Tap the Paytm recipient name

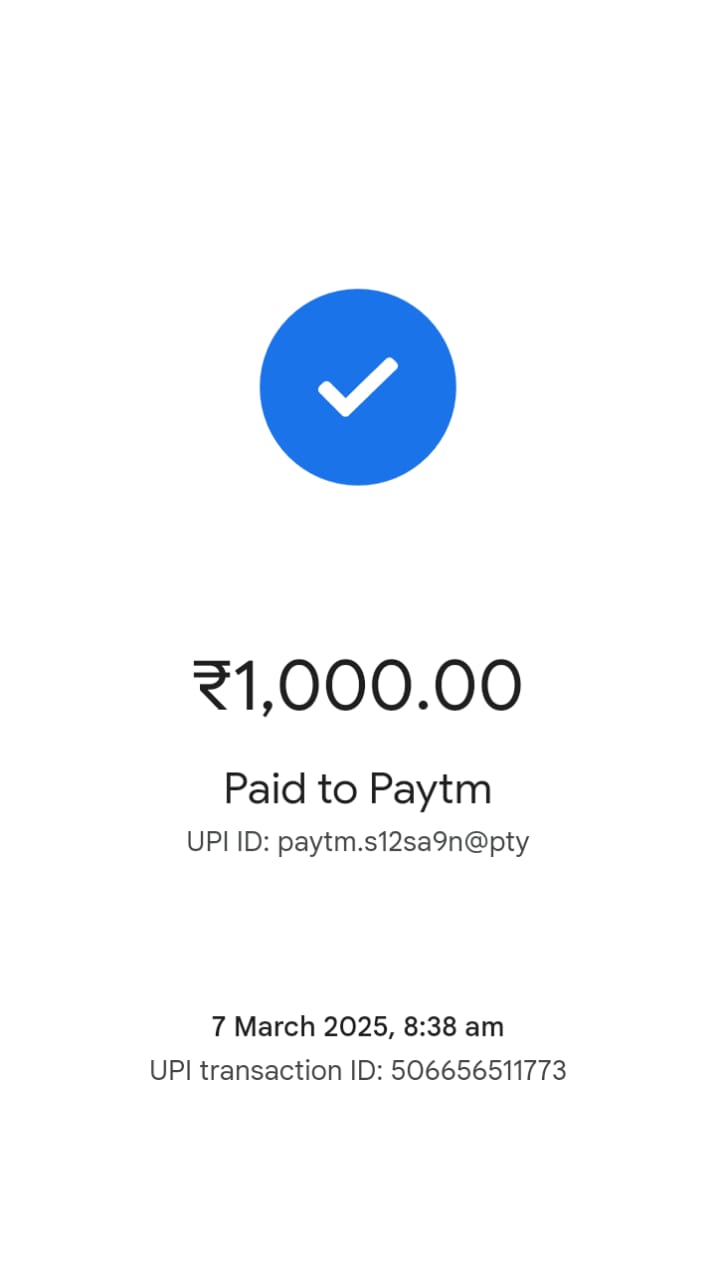(430, 790)
